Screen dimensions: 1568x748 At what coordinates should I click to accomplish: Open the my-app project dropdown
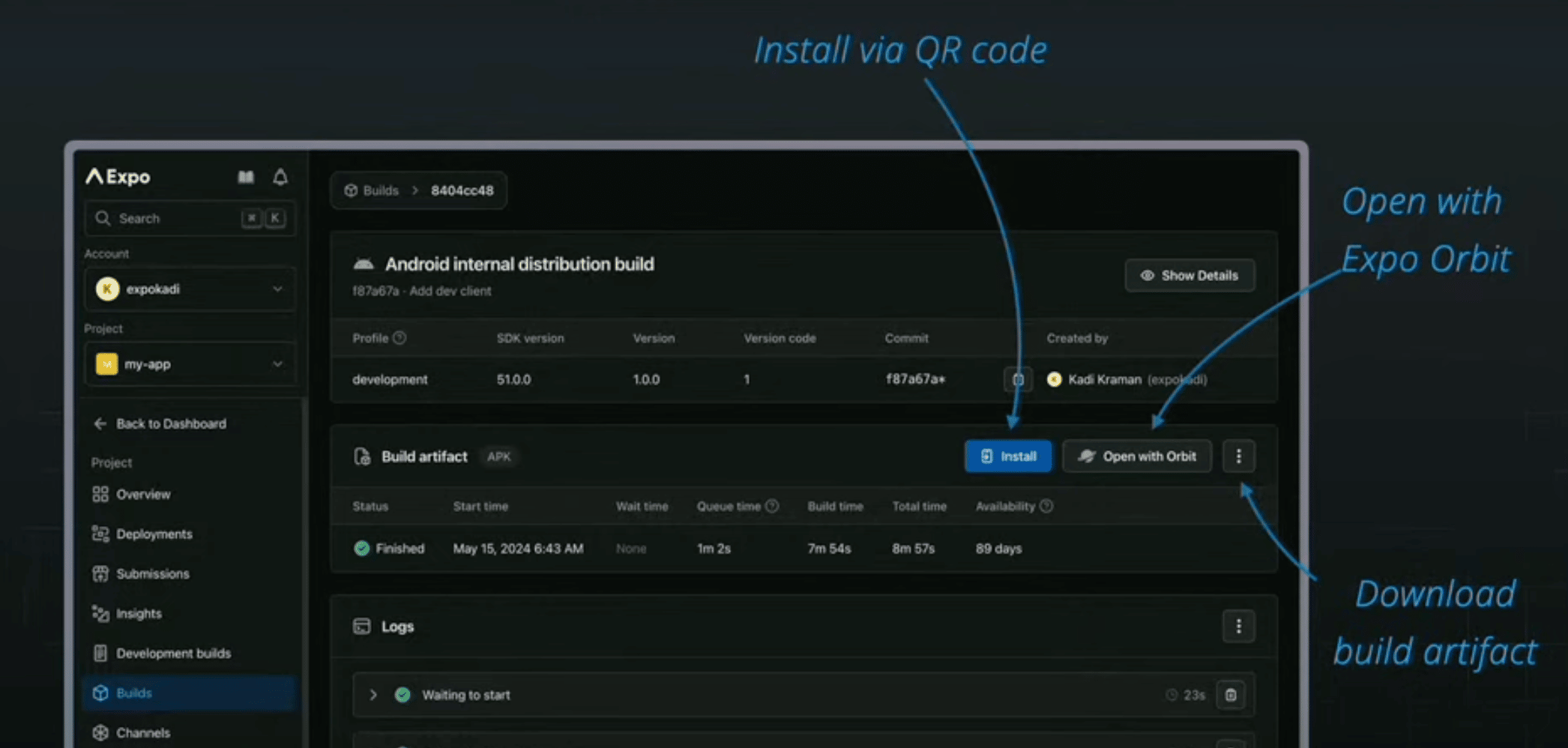point(190,364)
